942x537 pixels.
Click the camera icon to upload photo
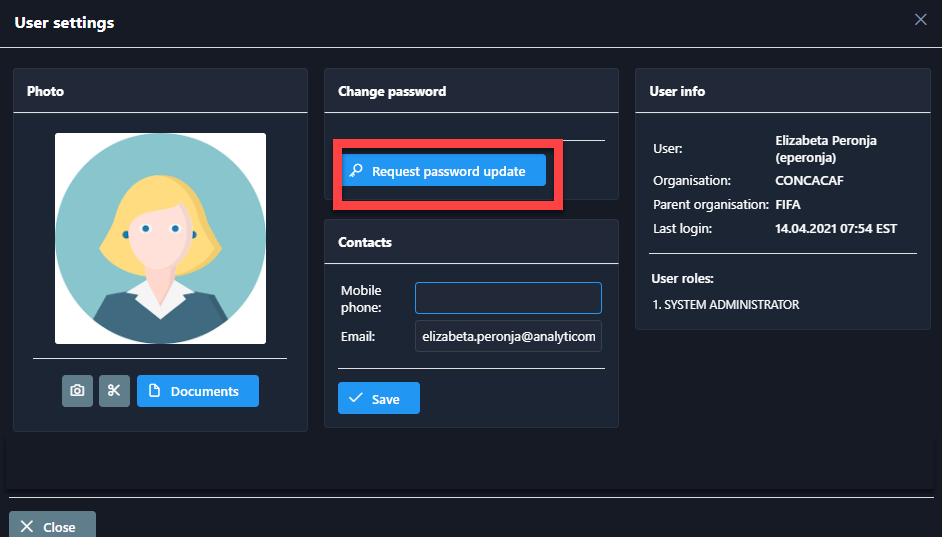[x=77, y=391]
